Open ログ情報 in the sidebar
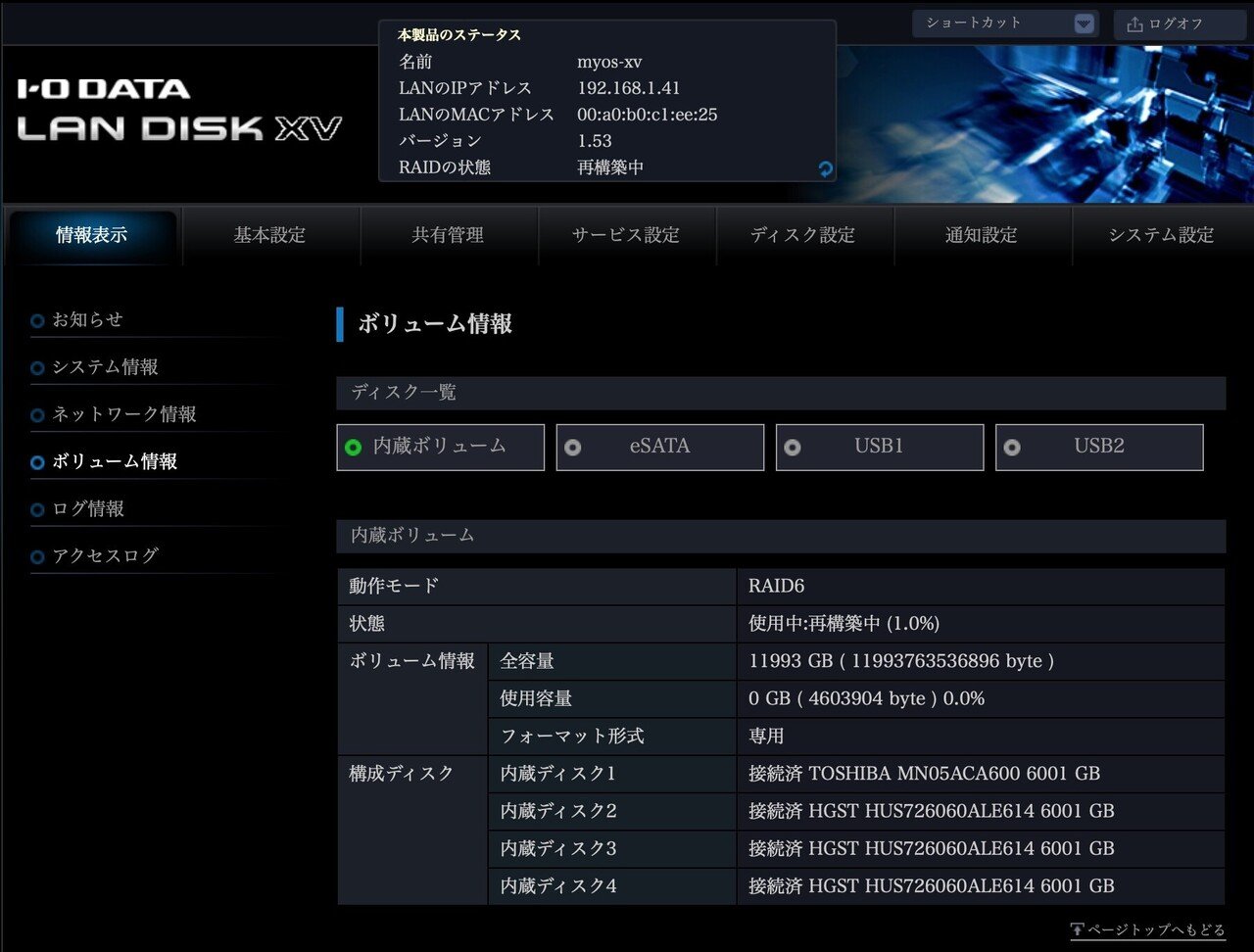Screen dimensions: 1254x952 click(x=88, y=508)
